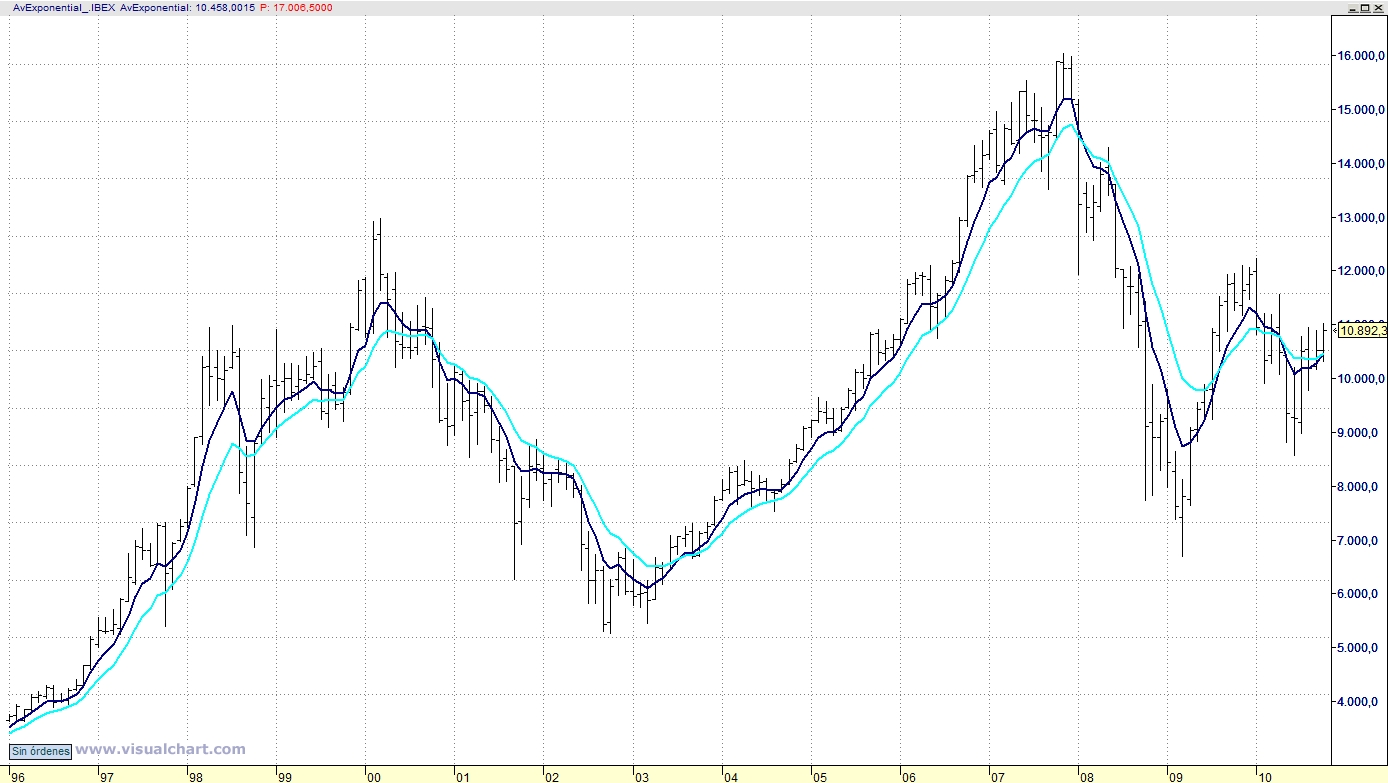
Task: Click the '10' year label on time axis
Action: pyautogui.click(x=1264, y=776)
